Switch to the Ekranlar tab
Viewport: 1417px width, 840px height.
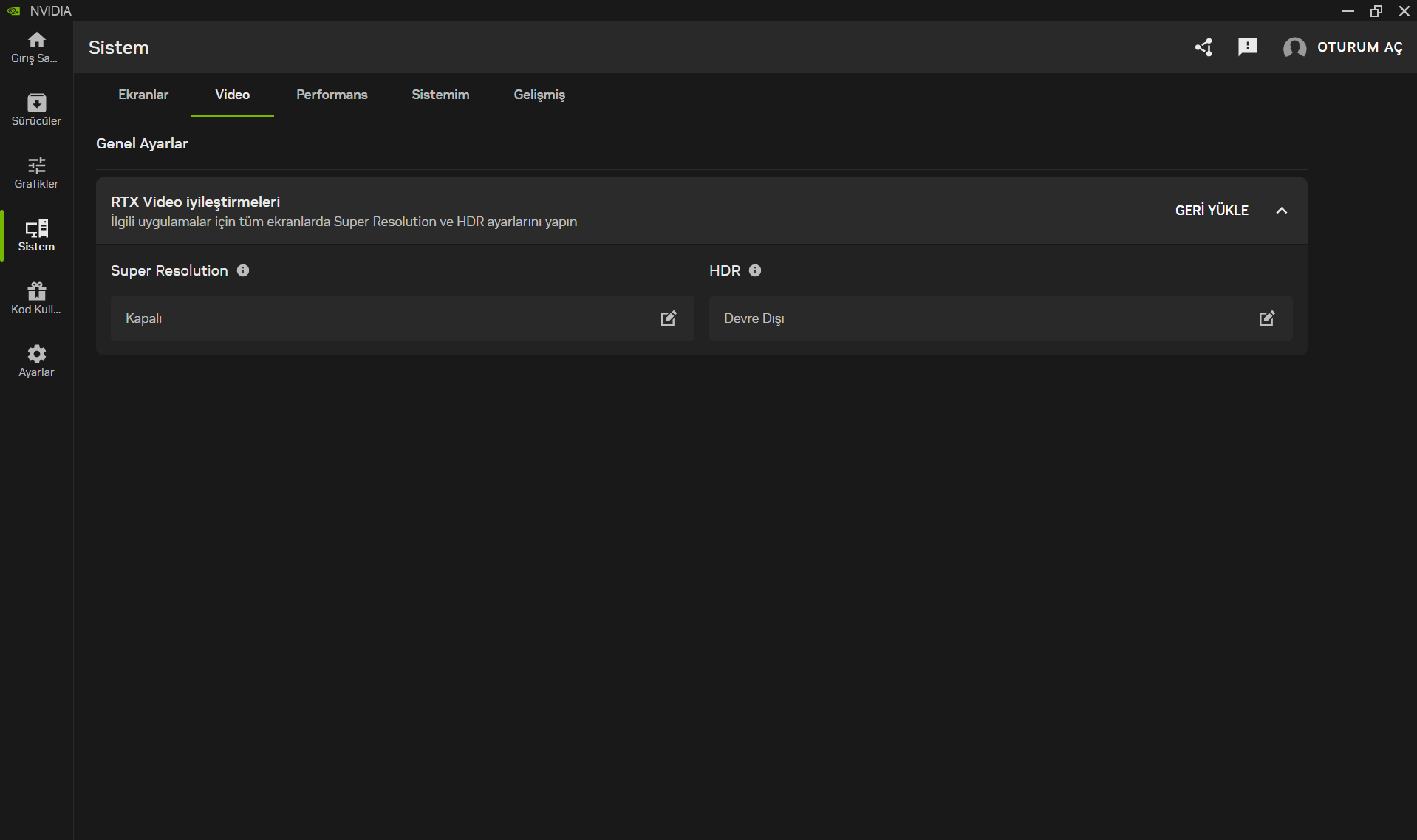[143, 95]
